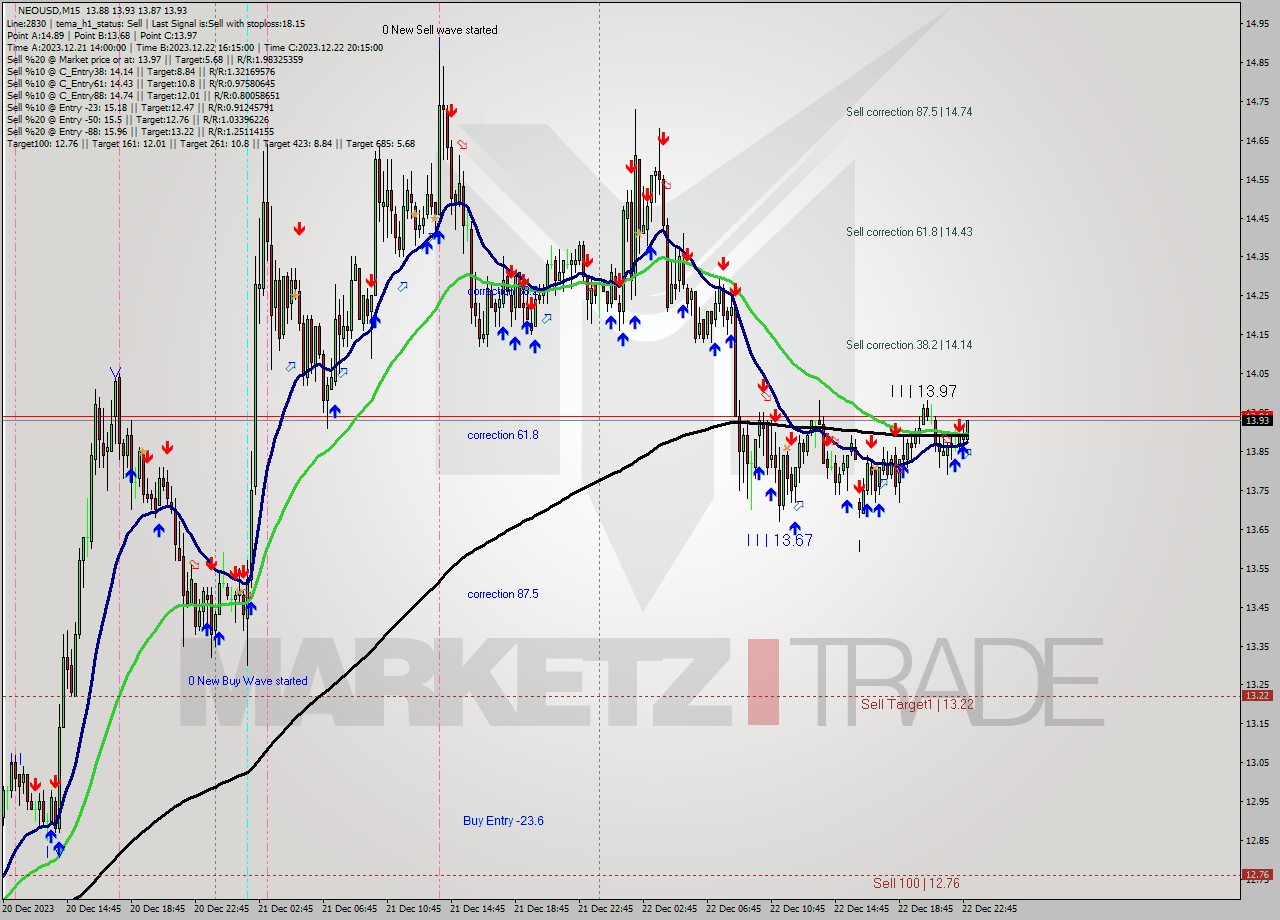Click the blue 'correction 87.5' label
The height and width of the screenshot is (920, 1280).
coord(503,594)
